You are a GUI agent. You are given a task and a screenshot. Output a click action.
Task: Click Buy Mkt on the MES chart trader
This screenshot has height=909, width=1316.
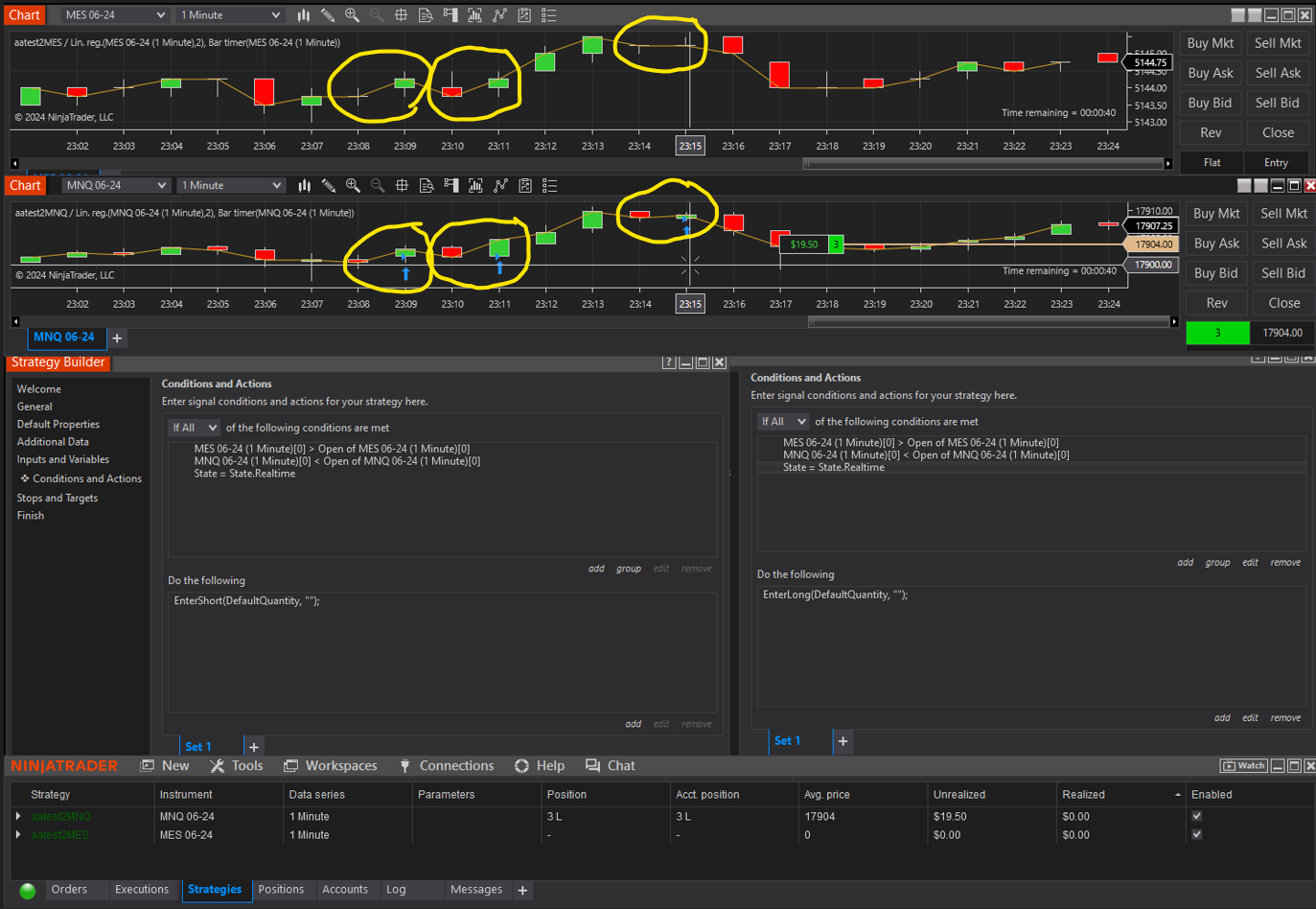(1211, 43)
